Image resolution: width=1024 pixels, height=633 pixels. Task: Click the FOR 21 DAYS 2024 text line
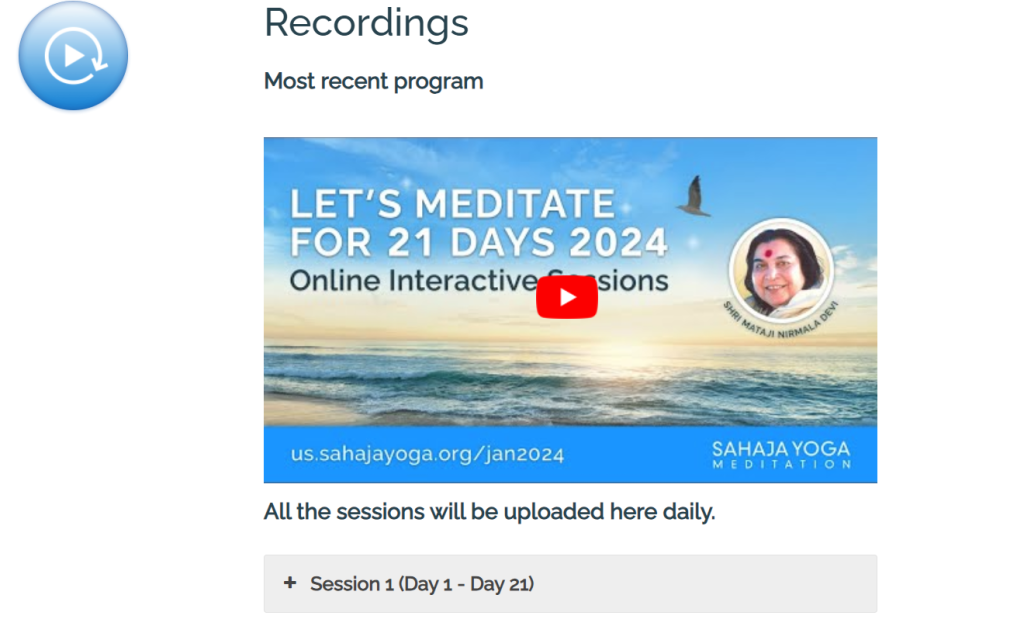click(x=479, y=242)
